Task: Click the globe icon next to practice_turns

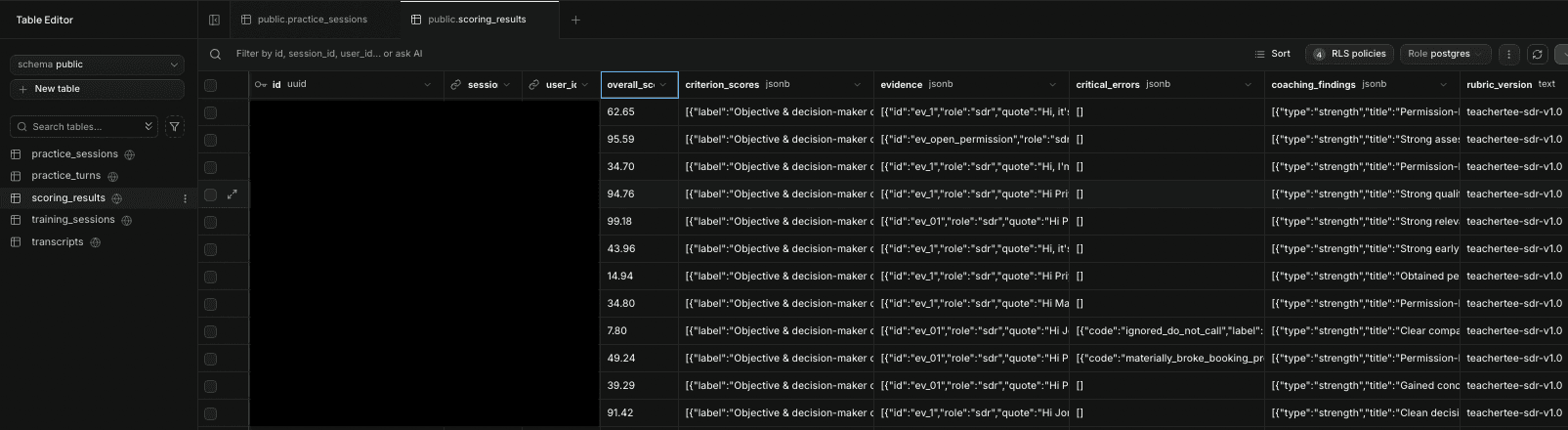Action: pos(112,176)
